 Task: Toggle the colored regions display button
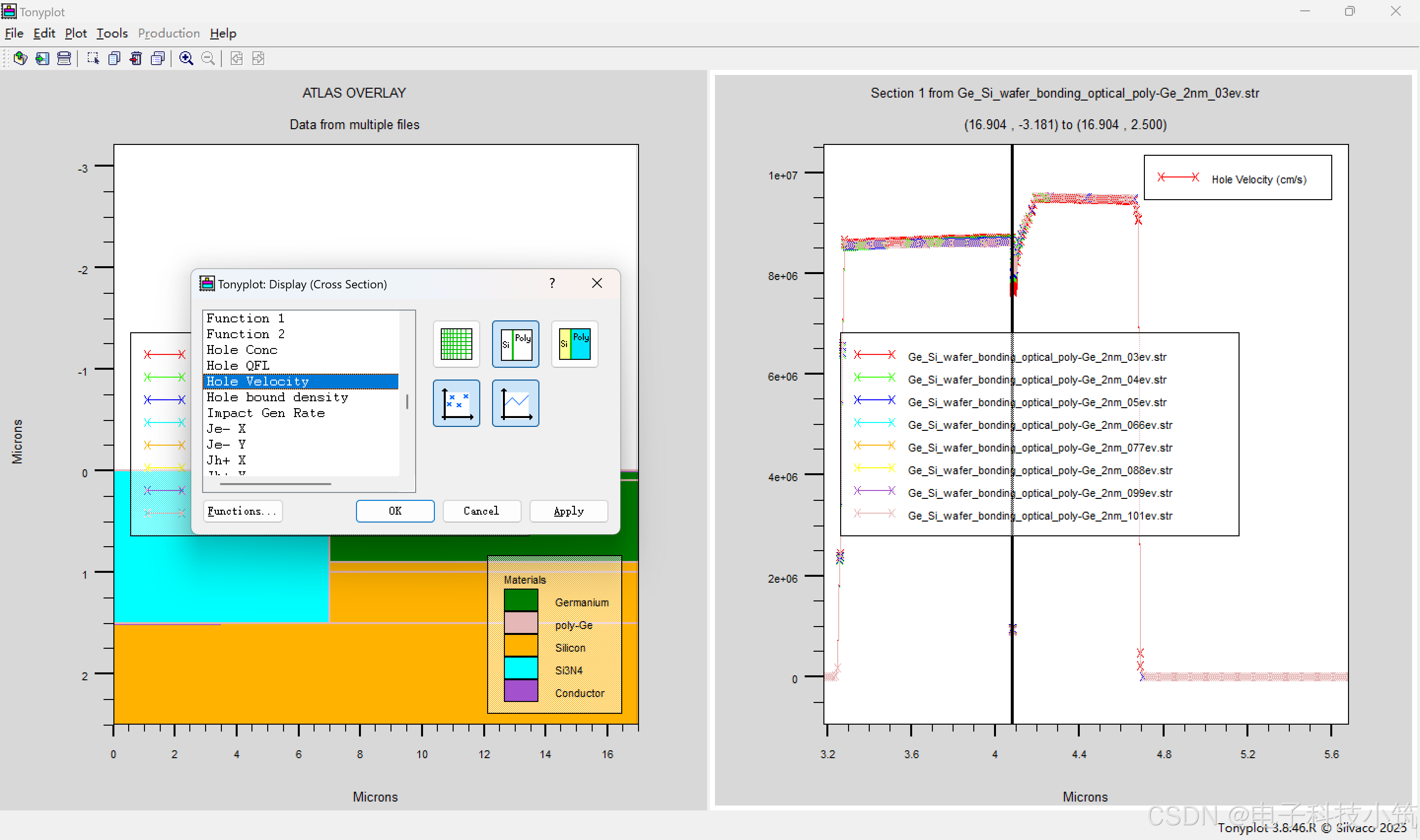pos(574,344)
